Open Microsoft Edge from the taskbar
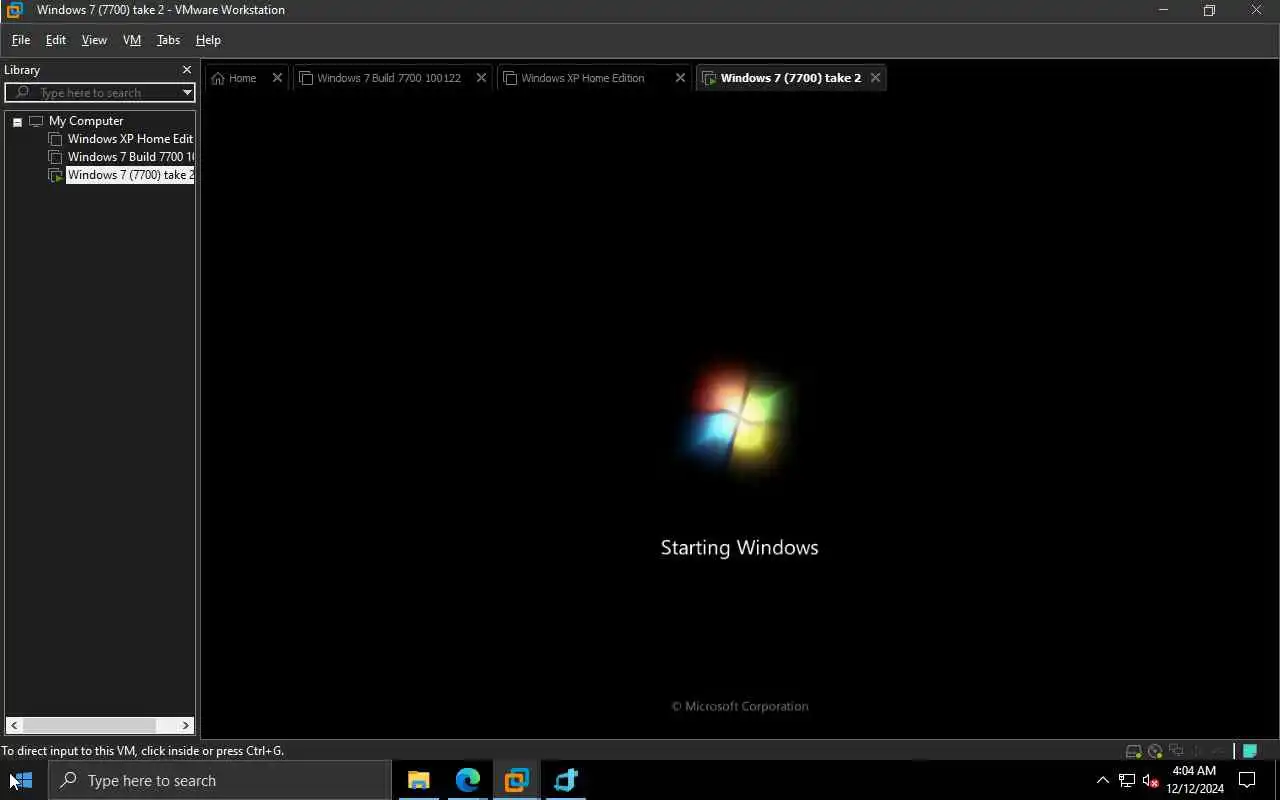The height and width of the screenshot is (800, 1280). pos(467,780)
